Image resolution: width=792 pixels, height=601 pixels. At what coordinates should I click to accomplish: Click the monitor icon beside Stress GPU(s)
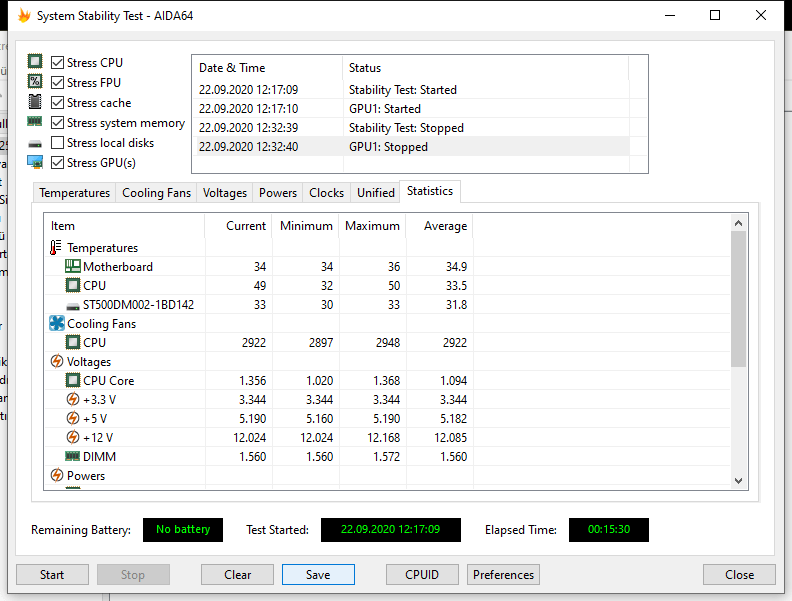coord(35,162)
